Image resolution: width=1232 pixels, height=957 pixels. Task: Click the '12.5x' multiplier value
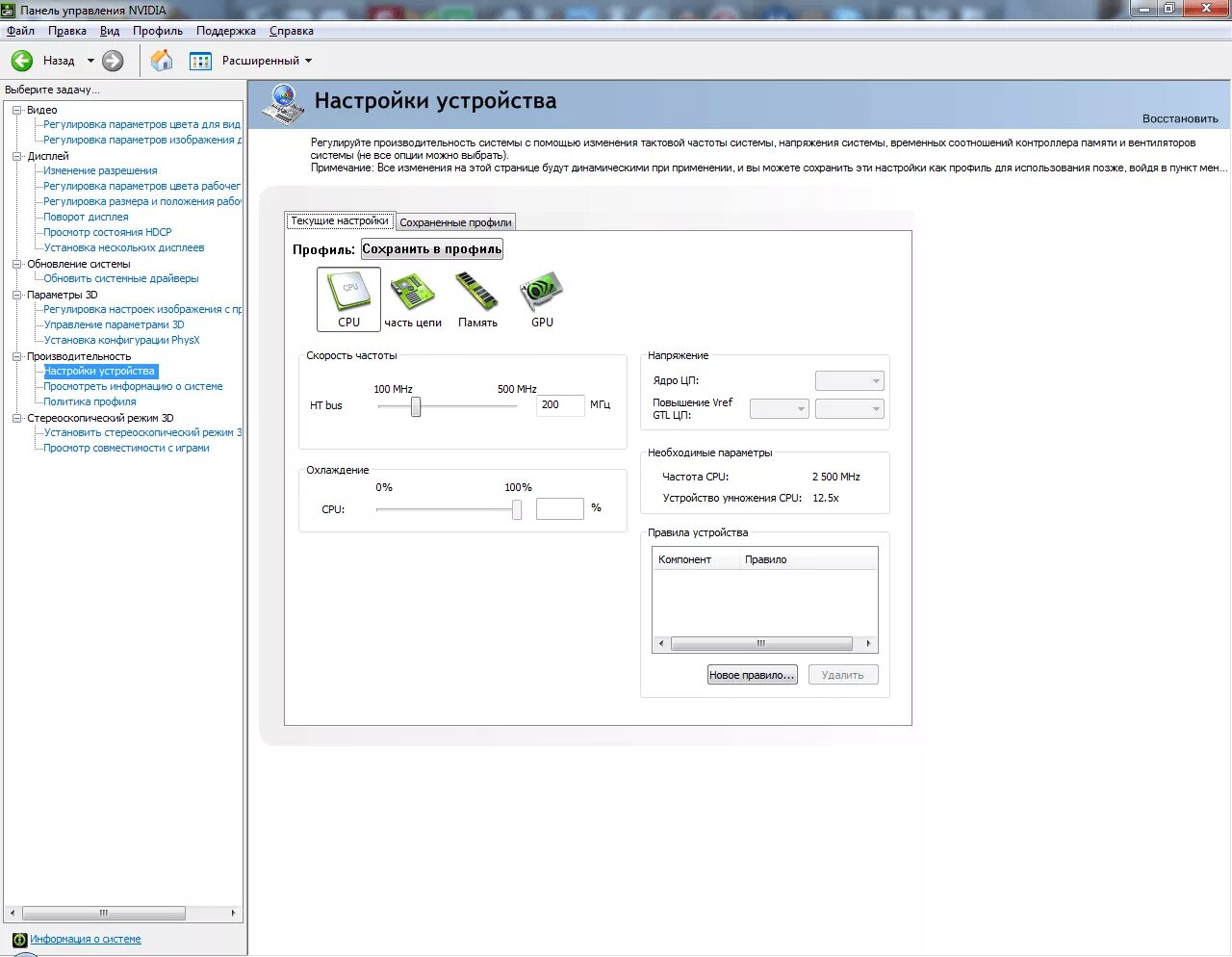click(x=826, y=498)
